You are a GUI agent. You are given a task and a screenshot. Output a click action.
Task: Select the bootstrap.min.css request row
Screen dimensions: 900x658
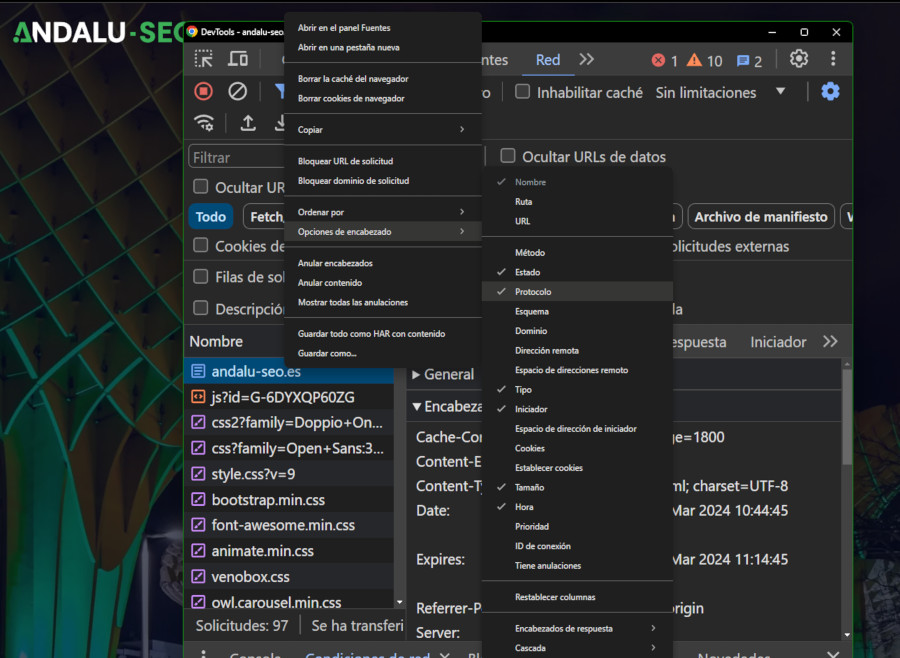click(268, 500)
